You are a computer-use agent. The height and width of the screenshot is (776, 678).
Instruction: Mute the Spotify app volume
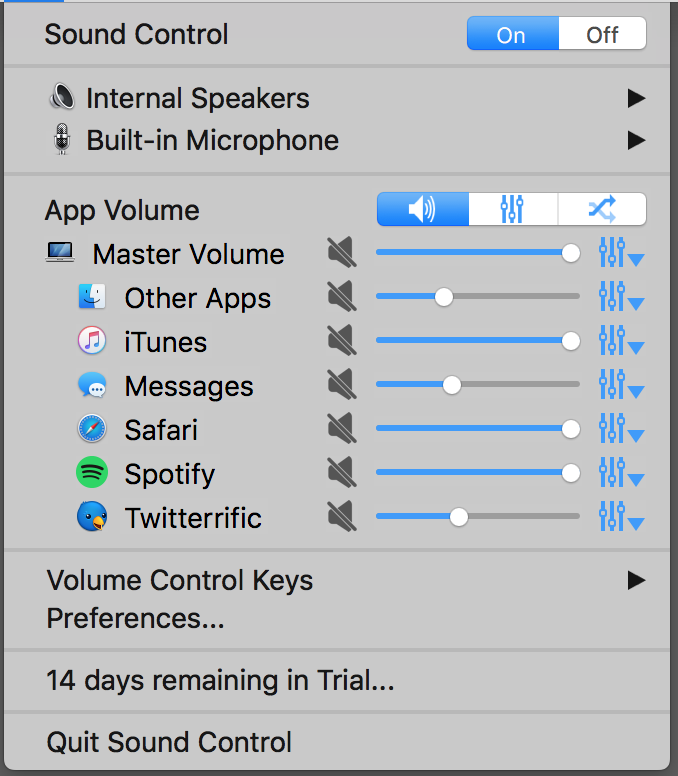[x=342, y=472]
